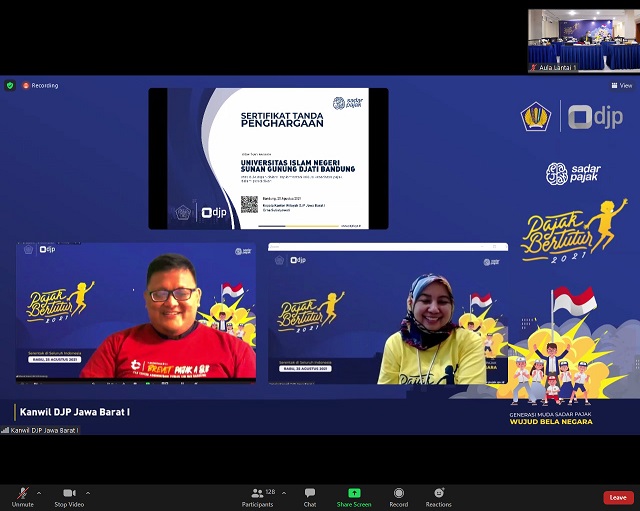This screenshot has height=511, width=640.
Task: Click the green encryption shield icon
Action: pyautogui.click(x=10, y=86)
